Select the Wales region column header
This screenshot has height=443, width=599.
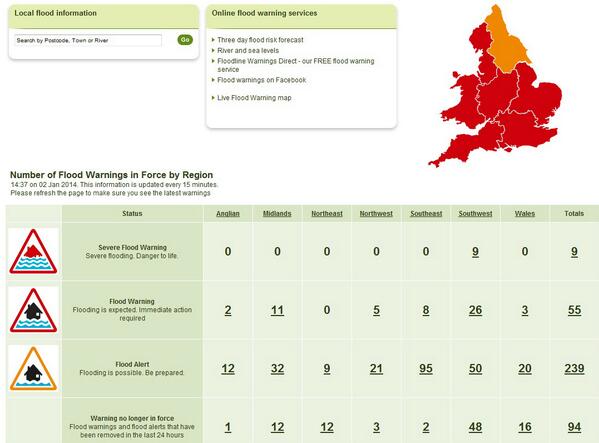(x=525, y=213)
